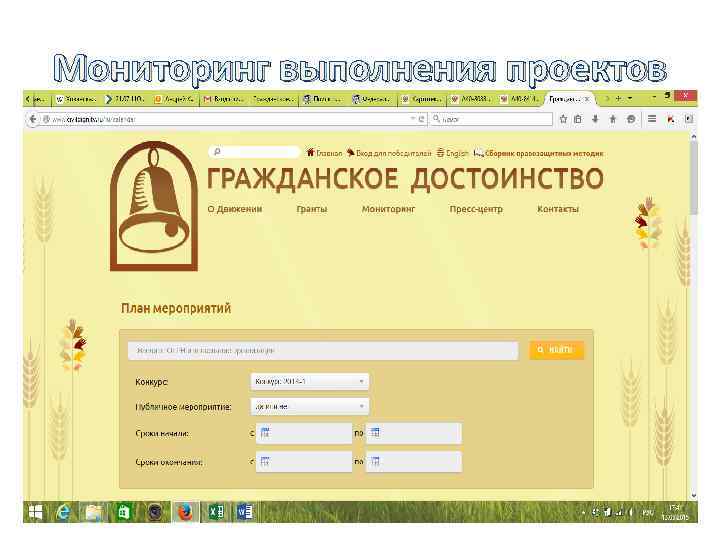Switch to Firefox in the taskbar
This screenshot has width=720, height=540.
(185, 512)
